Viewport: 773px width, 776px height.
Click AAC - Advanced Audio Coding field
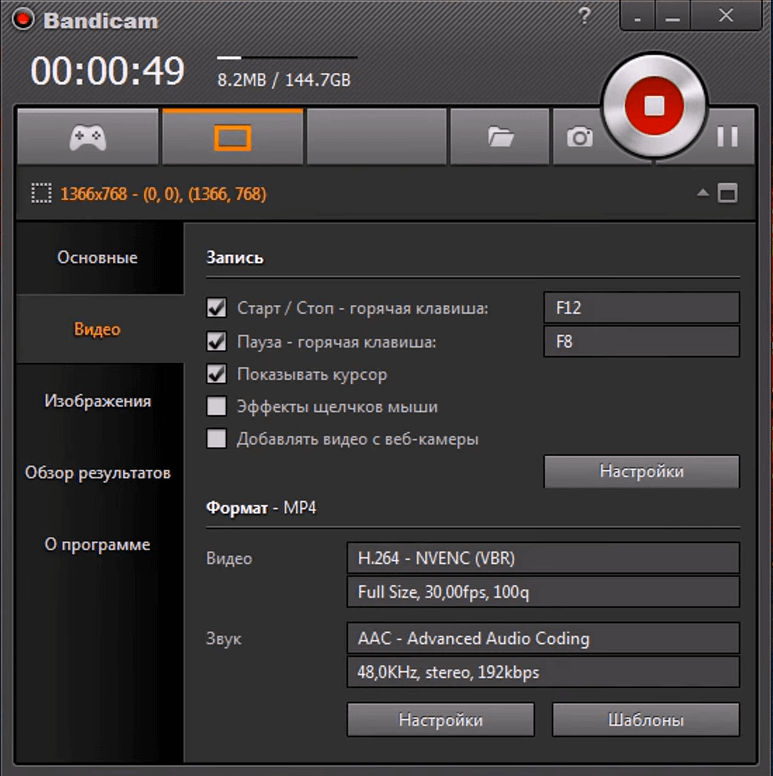point(543,638)
